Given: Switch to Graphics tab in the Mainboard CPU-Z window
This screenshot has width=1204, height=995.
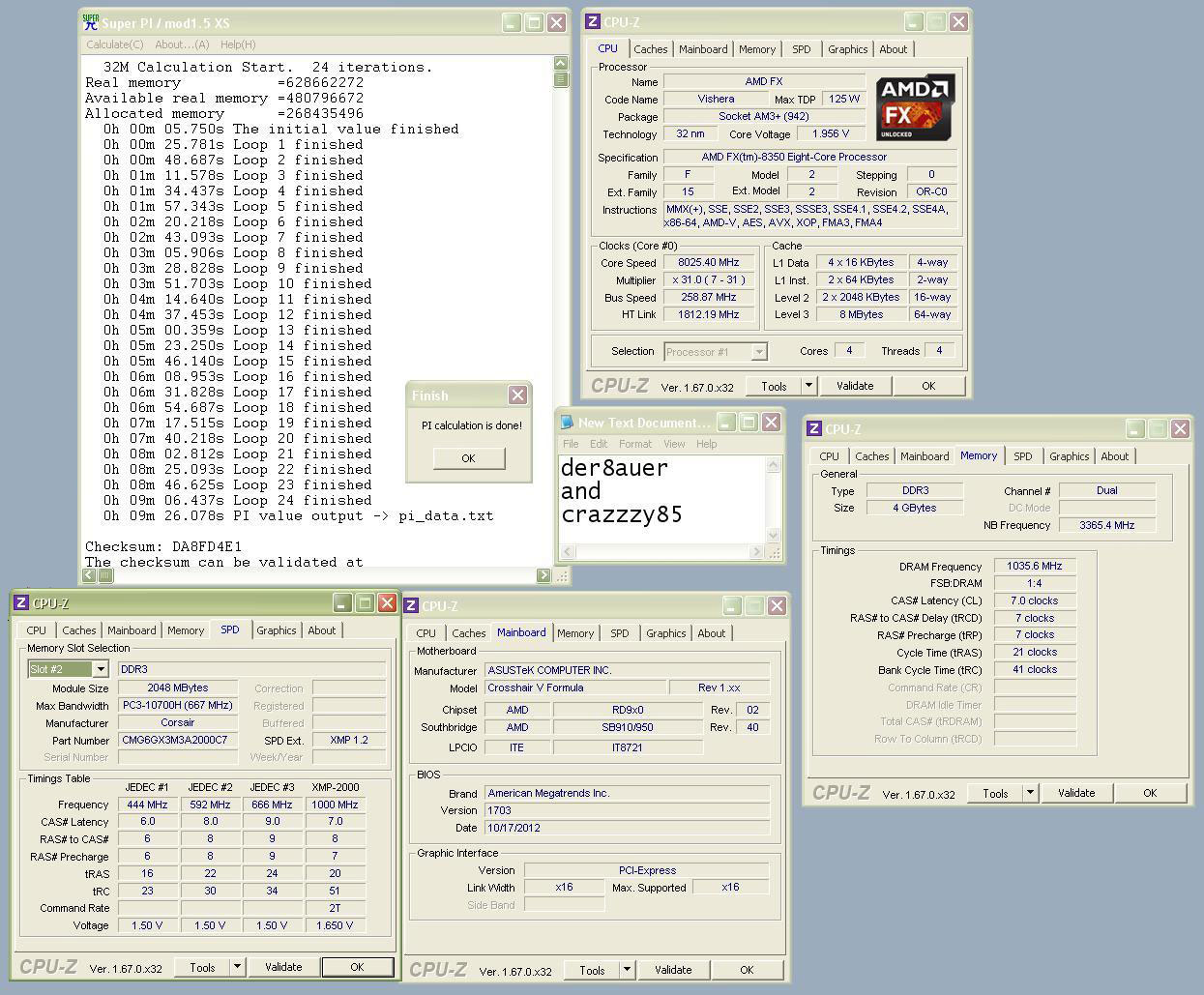Looking at the screenshot, I should [665, 633].
